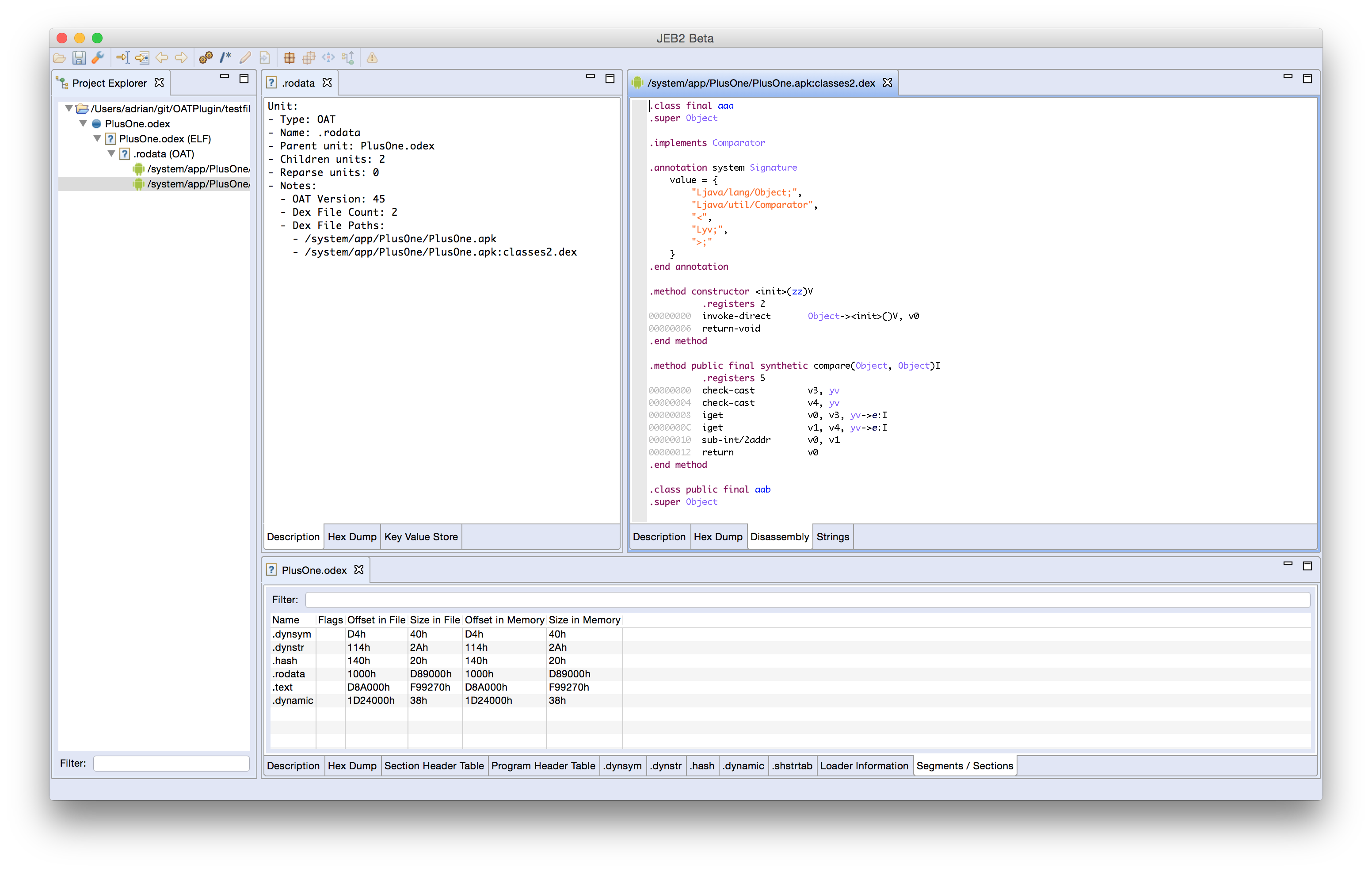
Task: Select the Segments / Sections tab
Action: [965, 766]
